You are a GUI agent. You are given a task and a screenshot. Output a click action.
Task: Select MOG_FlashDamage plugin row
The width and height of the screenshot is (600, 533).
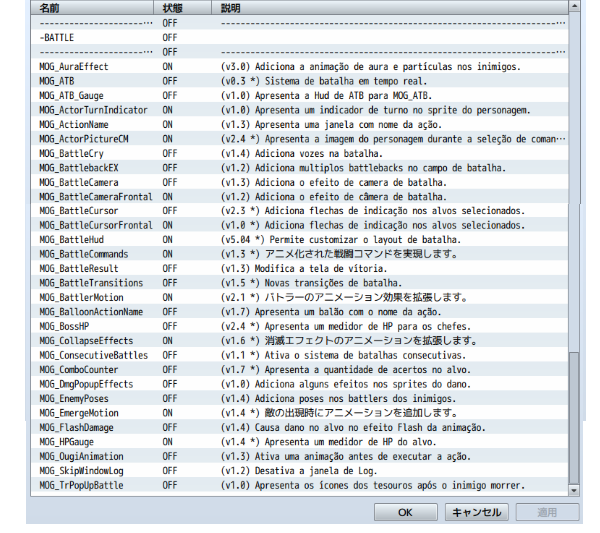coord(300,427)
